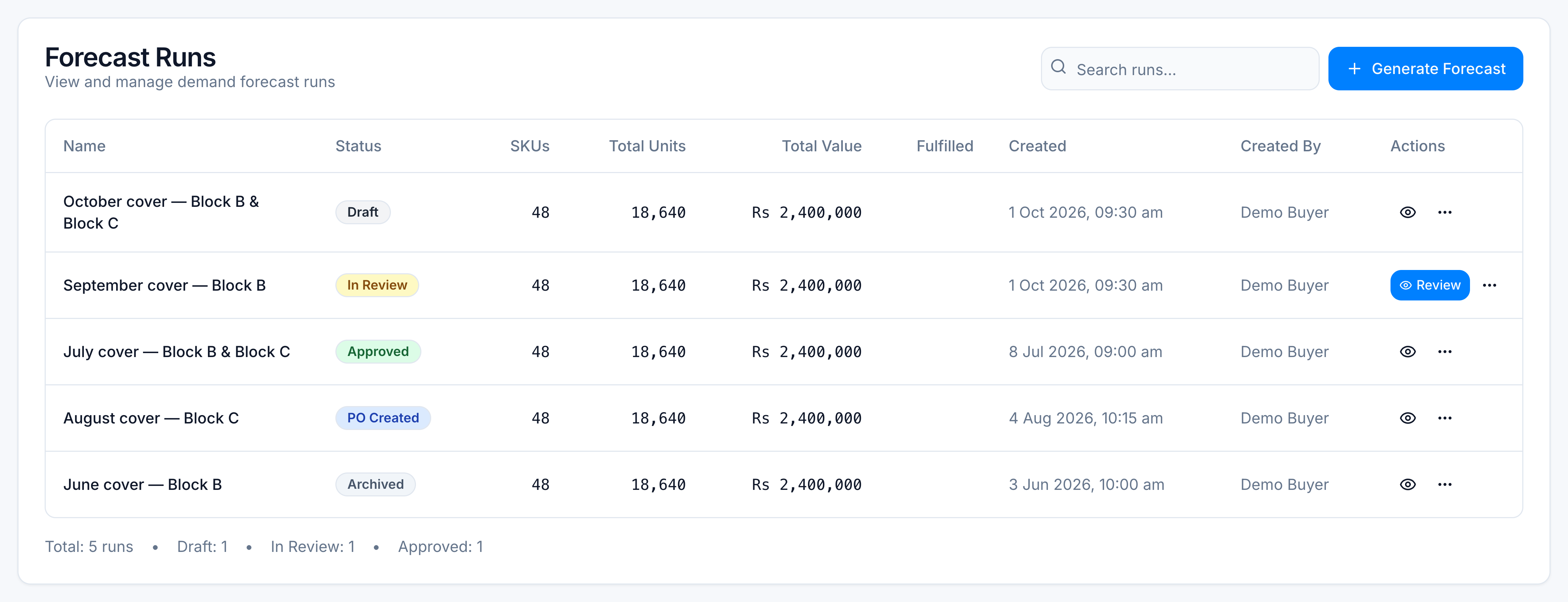Open the ellipsis menu for August cover

(x=1445, y=418)
